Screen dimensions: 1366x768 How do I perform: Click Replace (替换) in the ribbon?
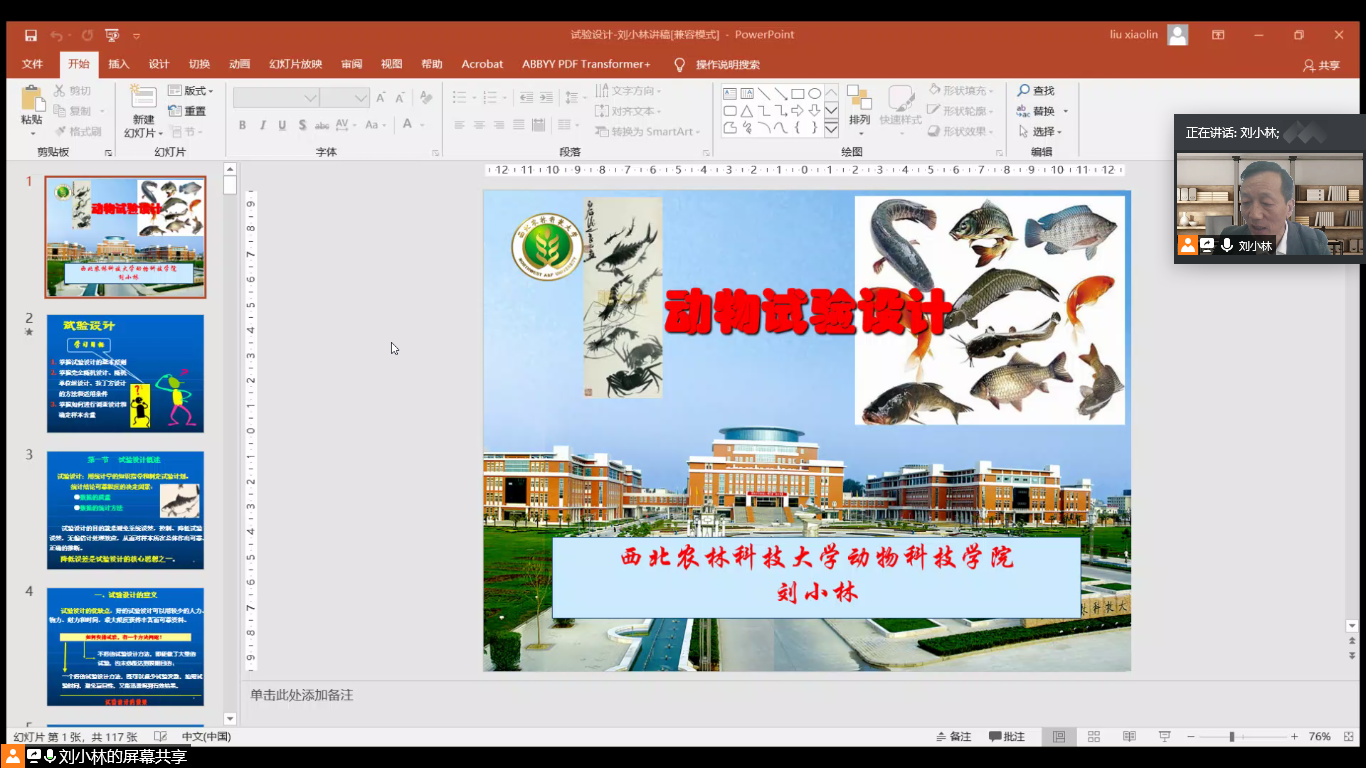[x=1037, y=112]
